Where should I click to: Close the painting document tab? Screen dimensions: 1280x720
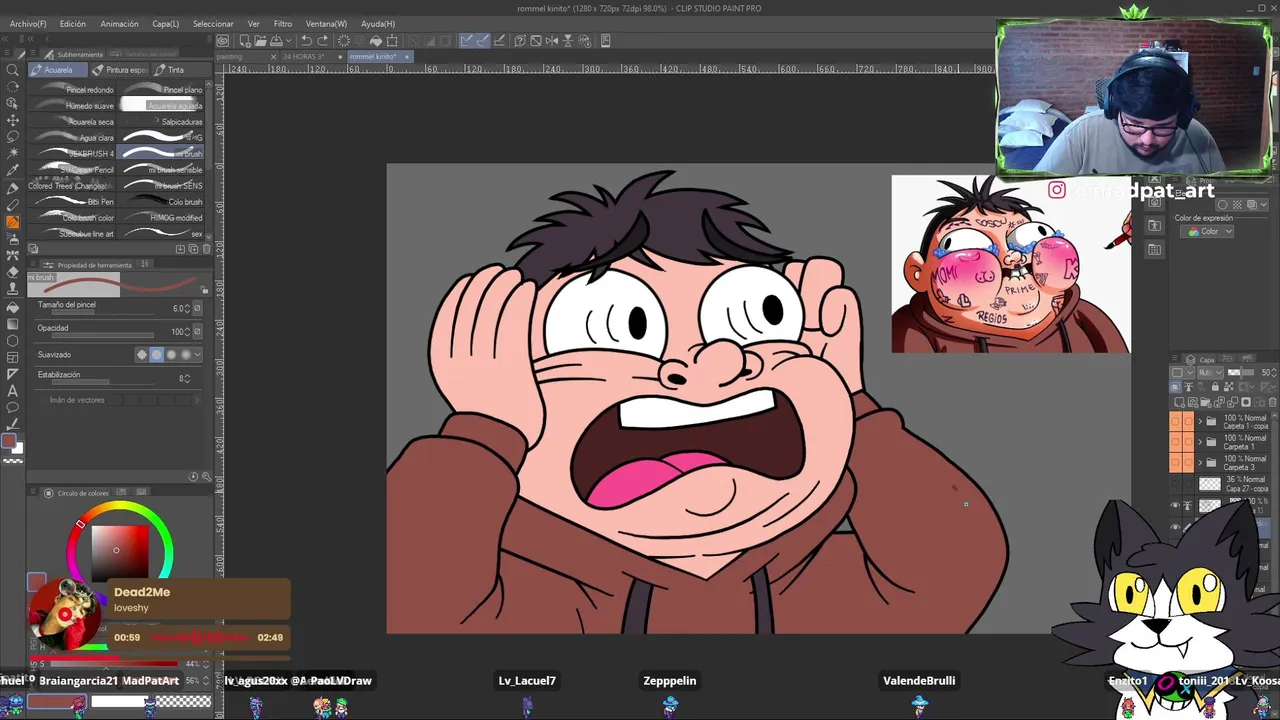[x=274, y=57]
